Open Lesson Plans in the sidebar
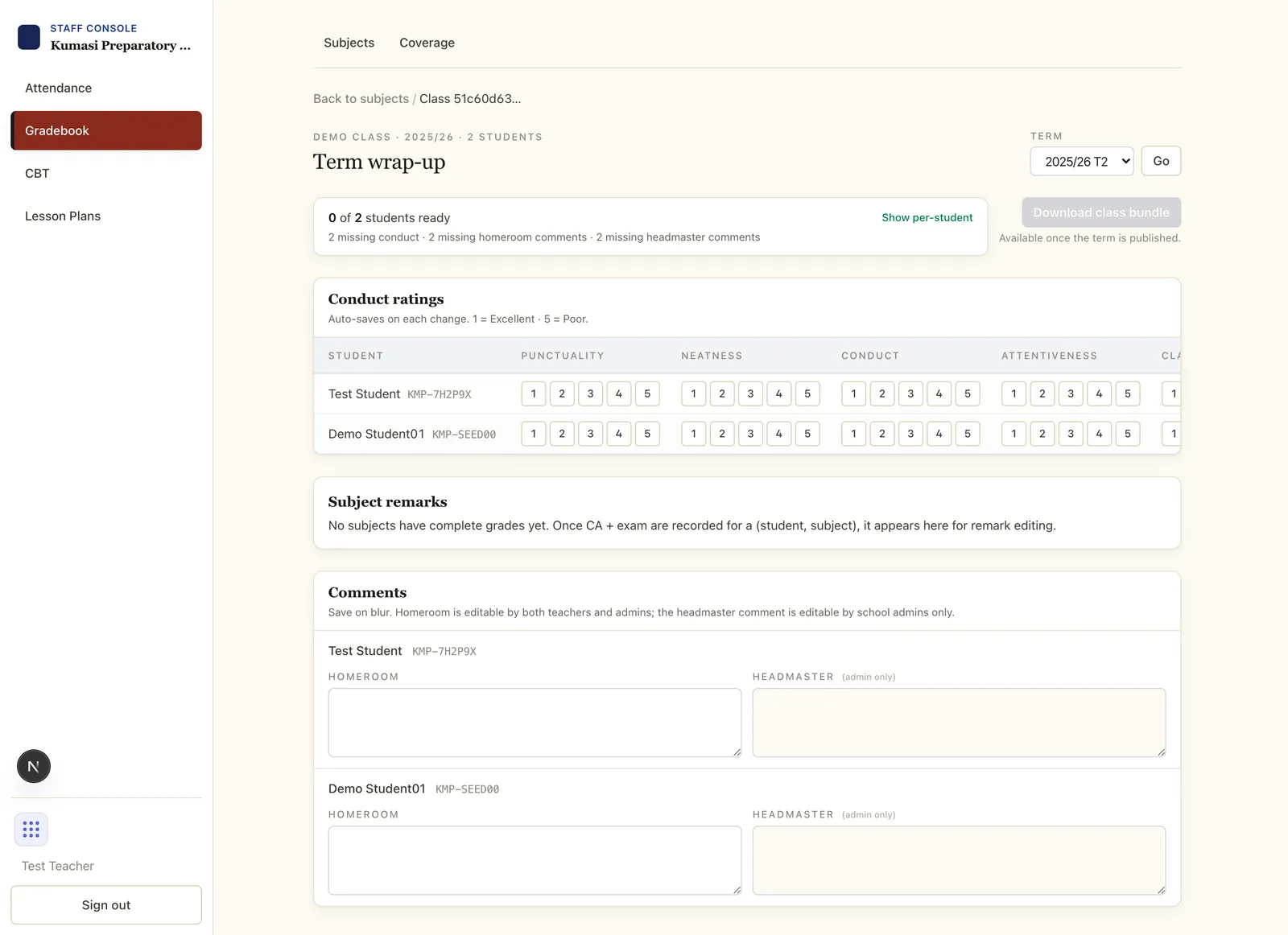Image resolution: width=1288 pixels, height=935 pixels. pos(106,216)
